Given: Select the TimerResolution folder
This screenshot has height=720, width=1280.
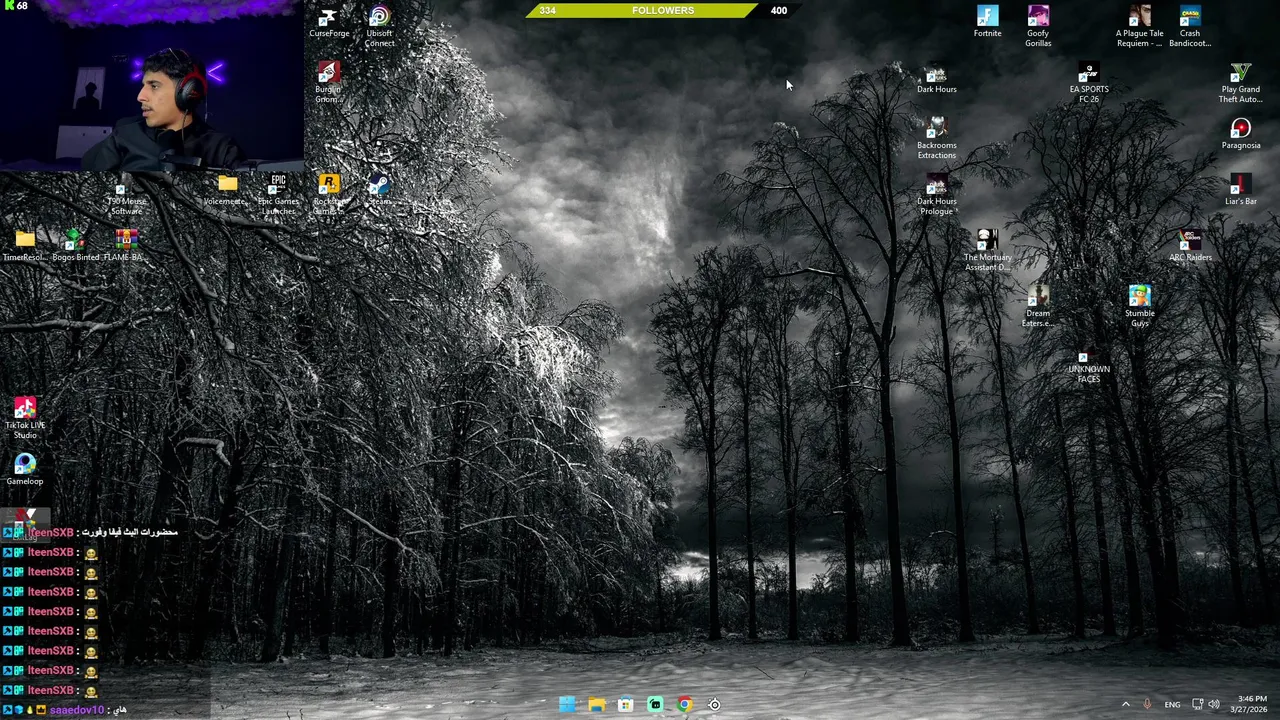Looking at the screenshot, I should coord(25,246).
